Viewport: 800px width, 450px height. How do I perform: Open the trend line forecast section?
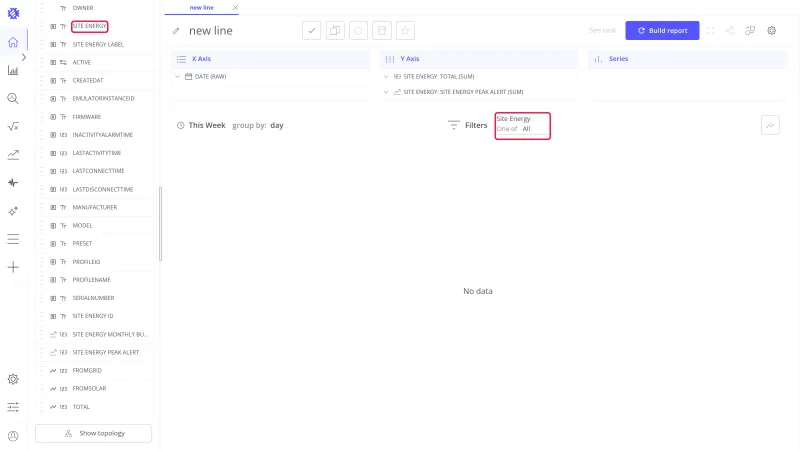click(x=13, y=155)
